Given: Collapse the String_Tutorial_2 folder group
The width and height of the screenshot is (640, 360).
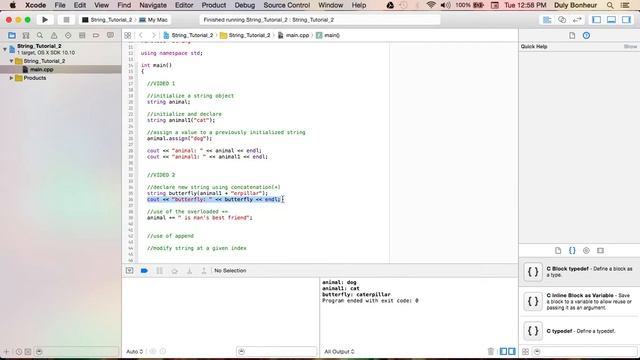Looking at the screenshot, I should click(x=11, y=61).
